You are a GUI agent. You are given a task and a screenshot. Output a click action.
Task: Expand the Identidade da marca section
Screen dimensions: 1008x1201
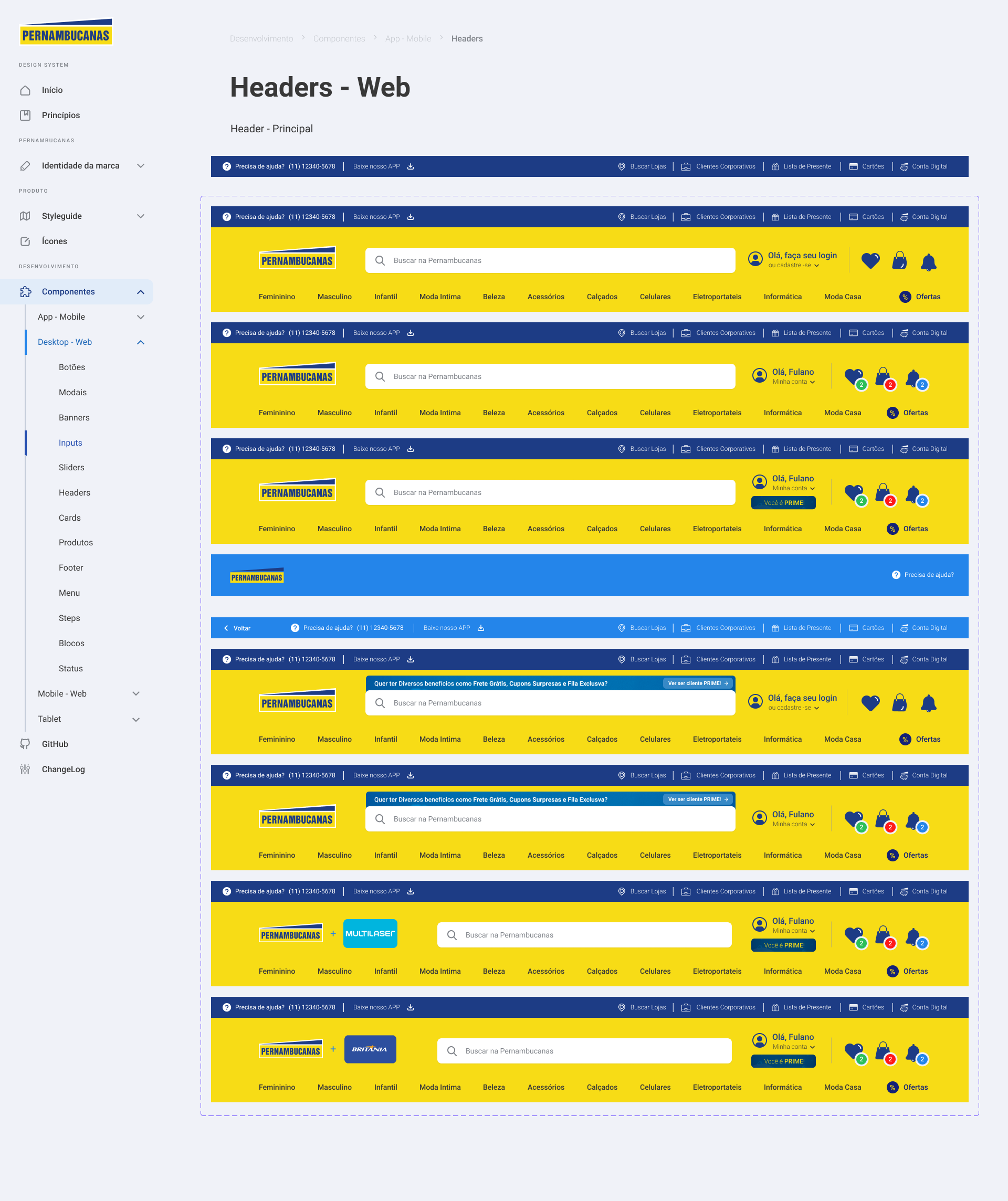141,166
